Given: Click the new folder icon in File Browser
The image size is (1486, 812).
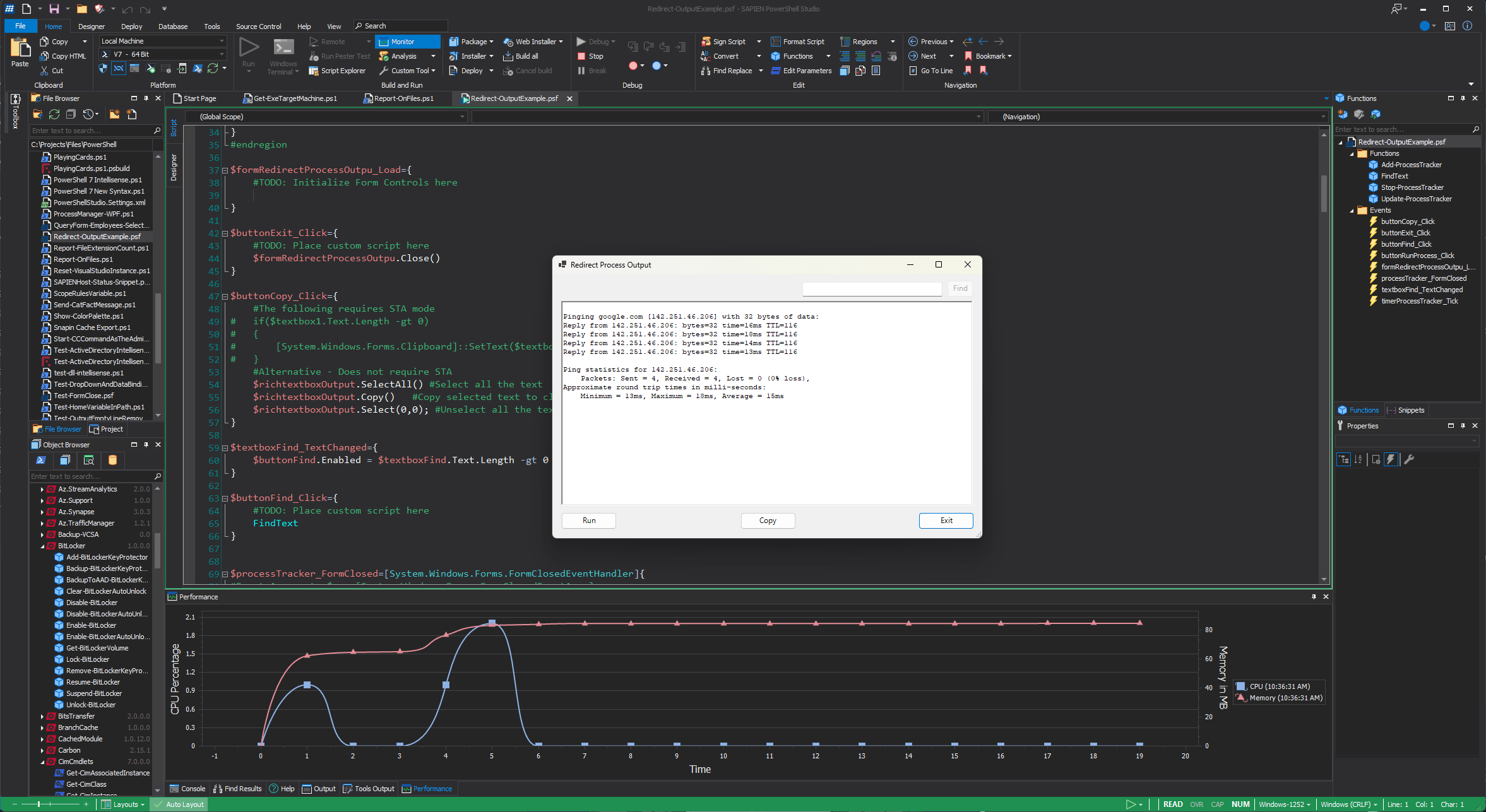Looking at the screenshot, I should (x=114, y=114).
